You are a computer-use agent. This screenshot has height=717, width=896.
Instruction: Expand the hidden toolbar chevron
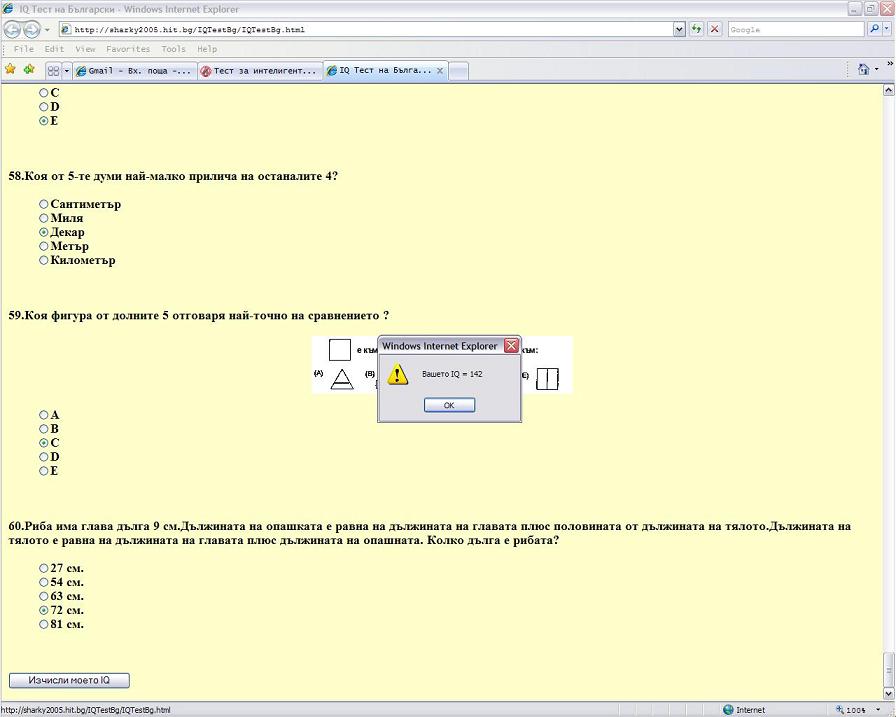point(890,64)
